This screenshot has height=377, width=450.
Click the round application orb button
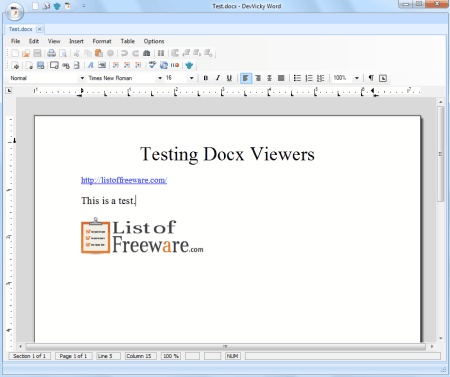14,11
